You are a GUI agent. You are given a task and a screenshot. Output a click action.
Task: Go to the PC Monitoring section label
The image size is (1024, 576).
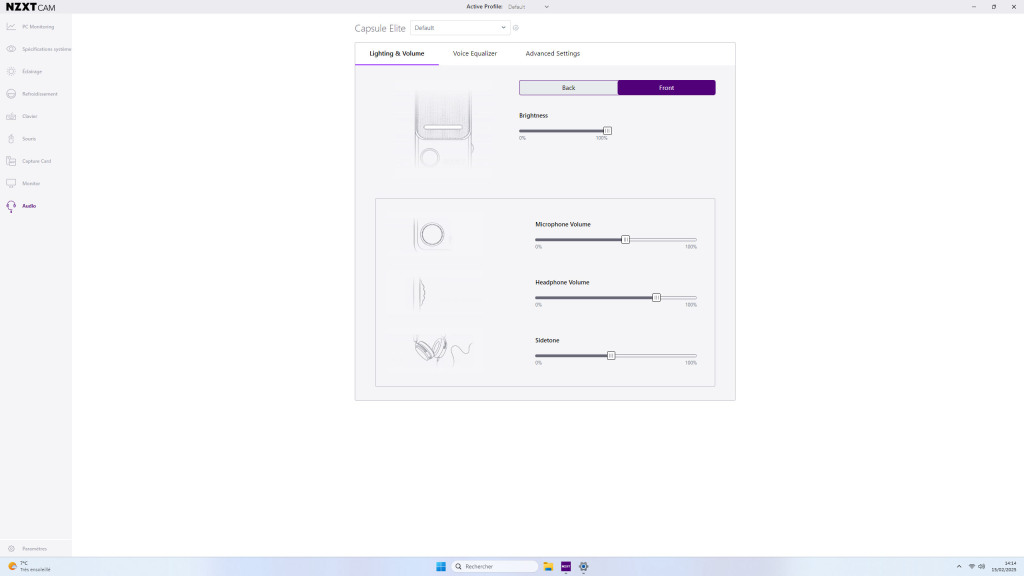click(x=38, y=27)
